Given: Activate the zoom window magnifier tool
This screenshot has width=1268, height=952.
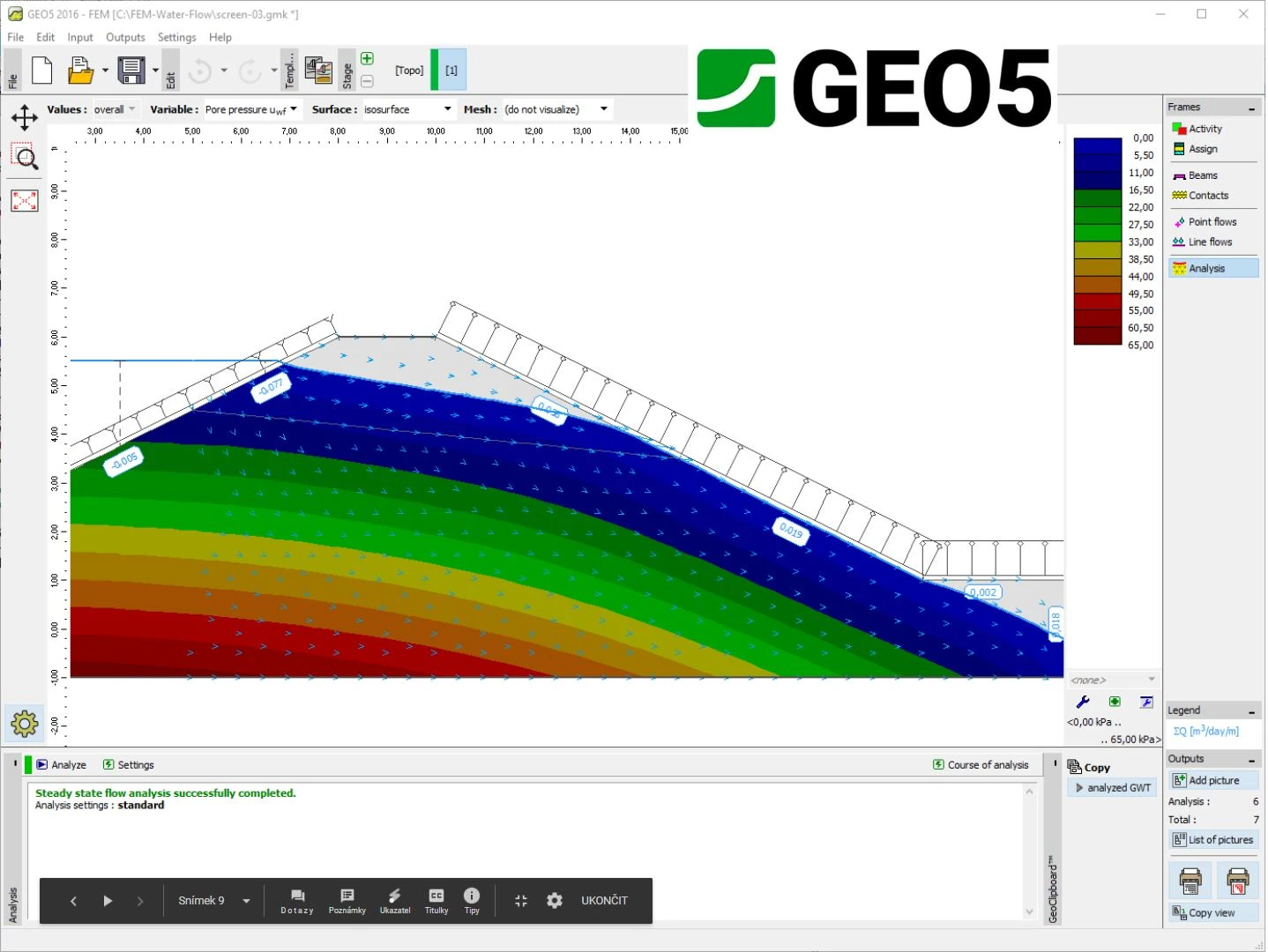Looking at the screenshot, I should tap(25, 157).
